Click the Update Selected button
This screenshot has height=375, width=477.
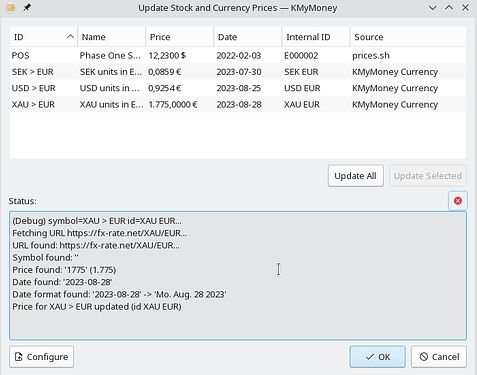[x=428, y=176]
